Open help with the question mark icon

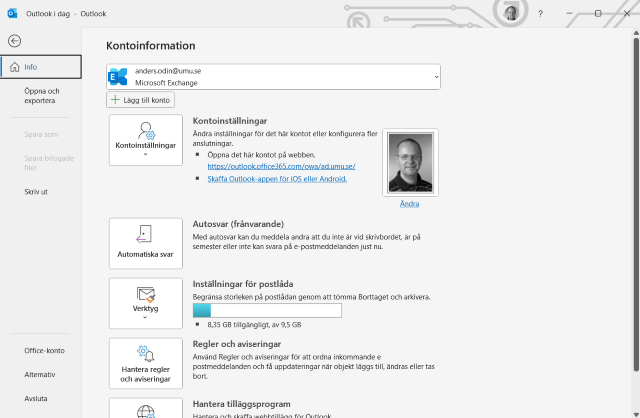tap(540, 13)
